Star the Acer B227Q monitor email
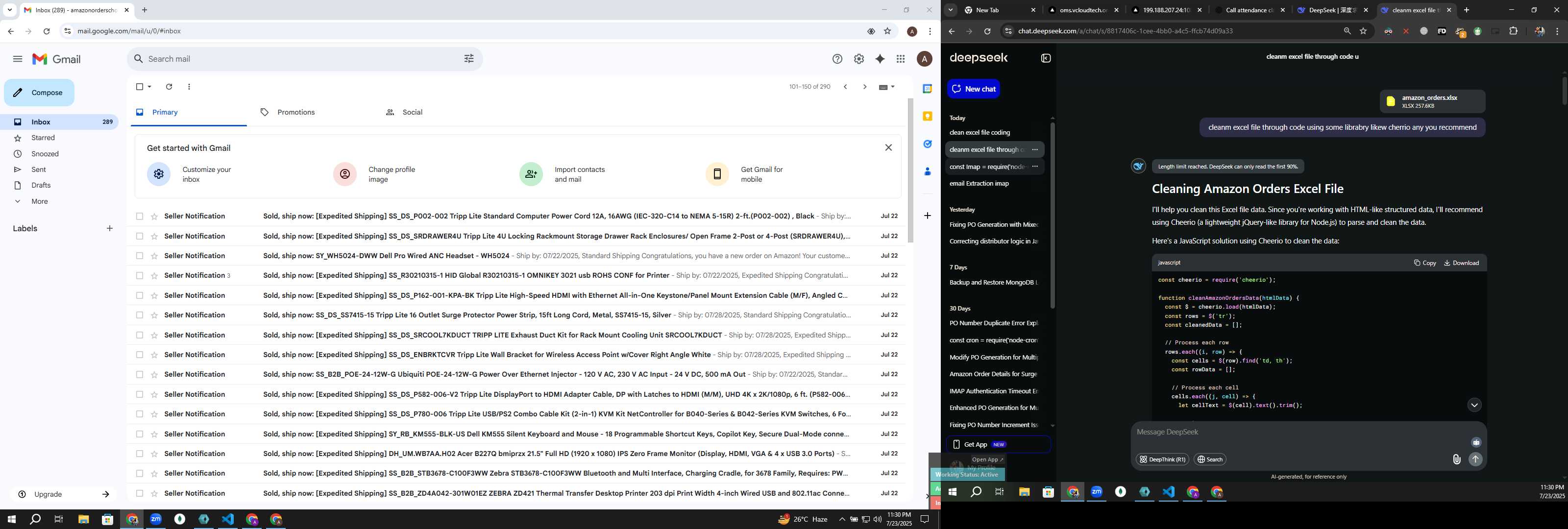 click(x=154, y=454)
